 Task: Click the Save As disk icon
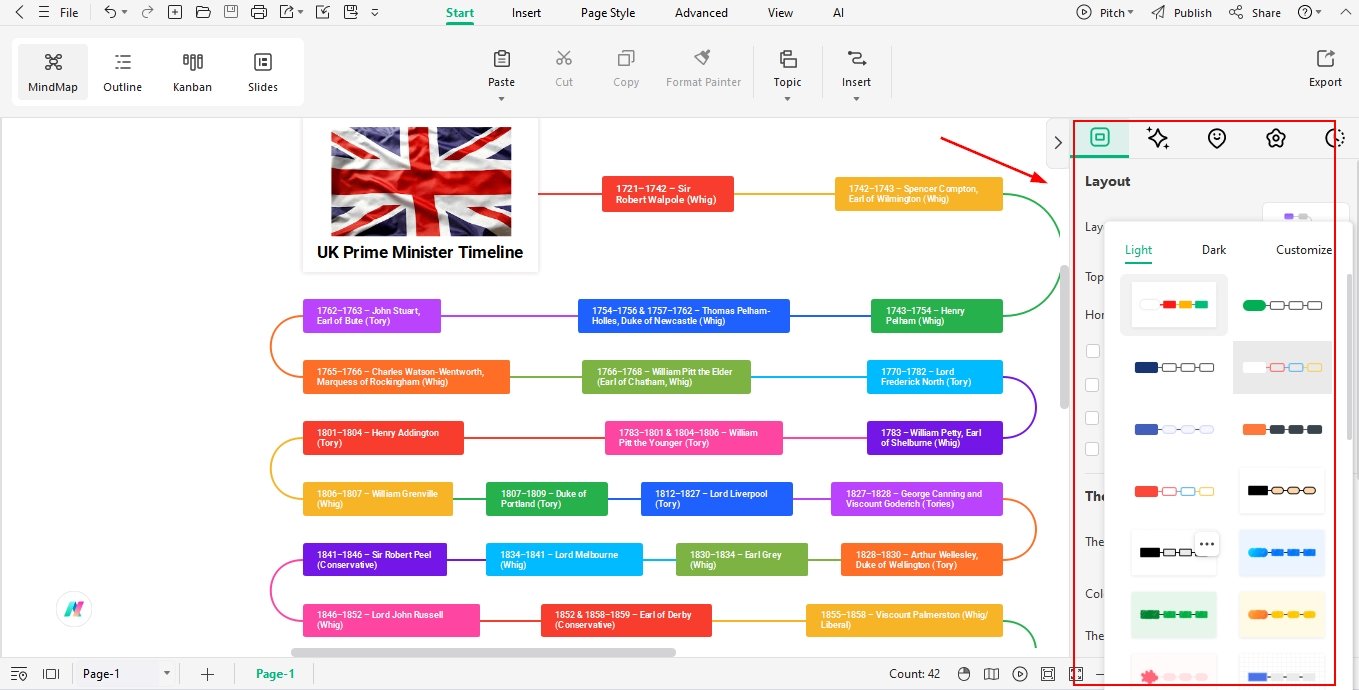[x=350, y=13]
